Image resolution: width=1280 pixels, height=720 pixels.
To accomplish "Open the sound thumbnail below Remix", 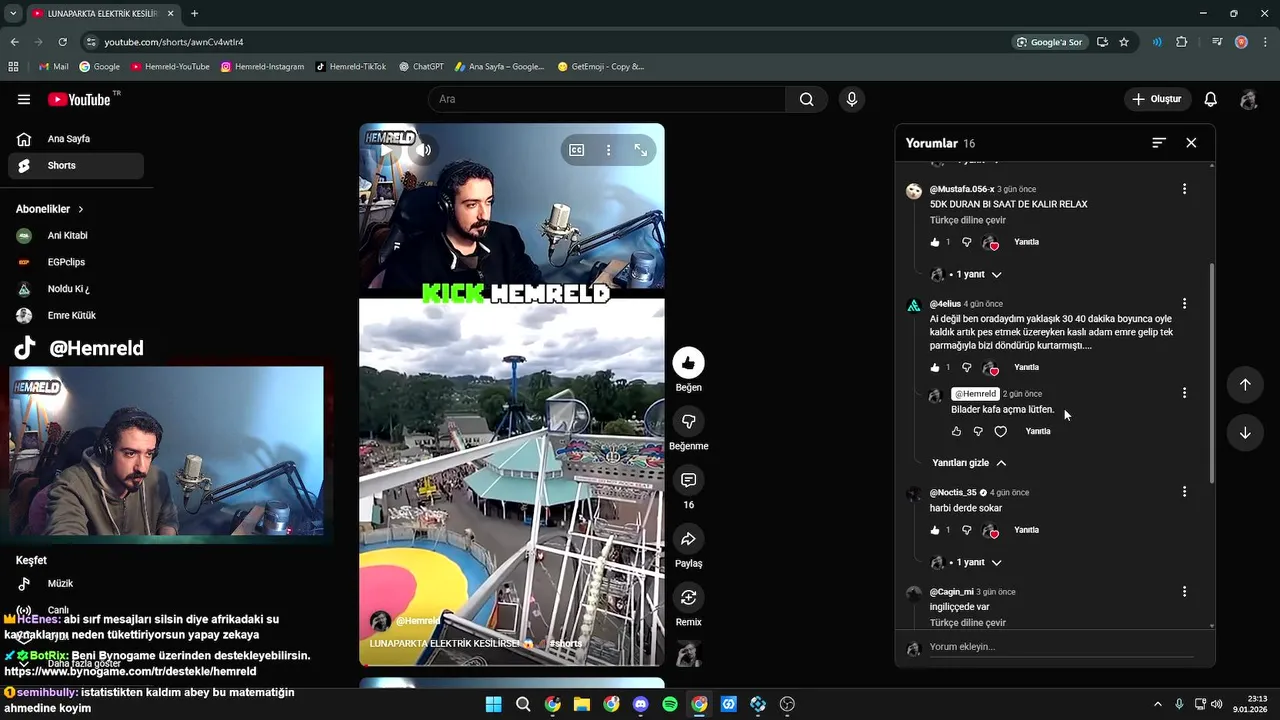I will [688, 653].
